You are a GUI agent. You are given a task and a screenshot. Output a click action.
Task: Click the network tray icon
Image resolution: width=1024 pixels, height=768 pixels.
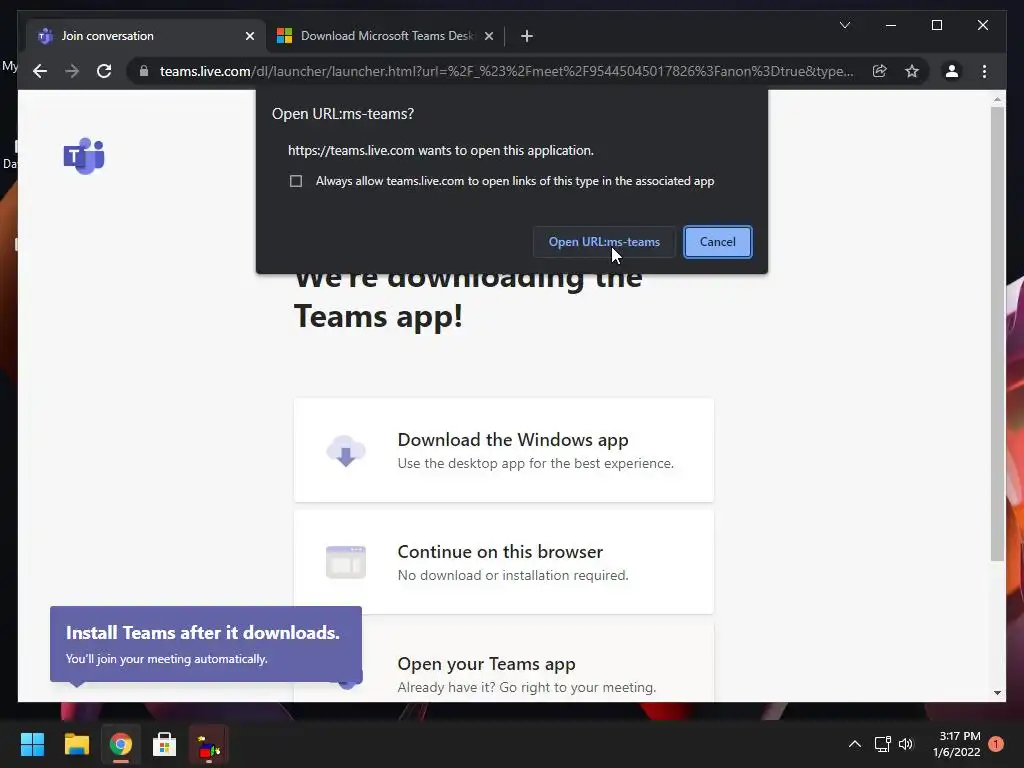click(882, 744)
